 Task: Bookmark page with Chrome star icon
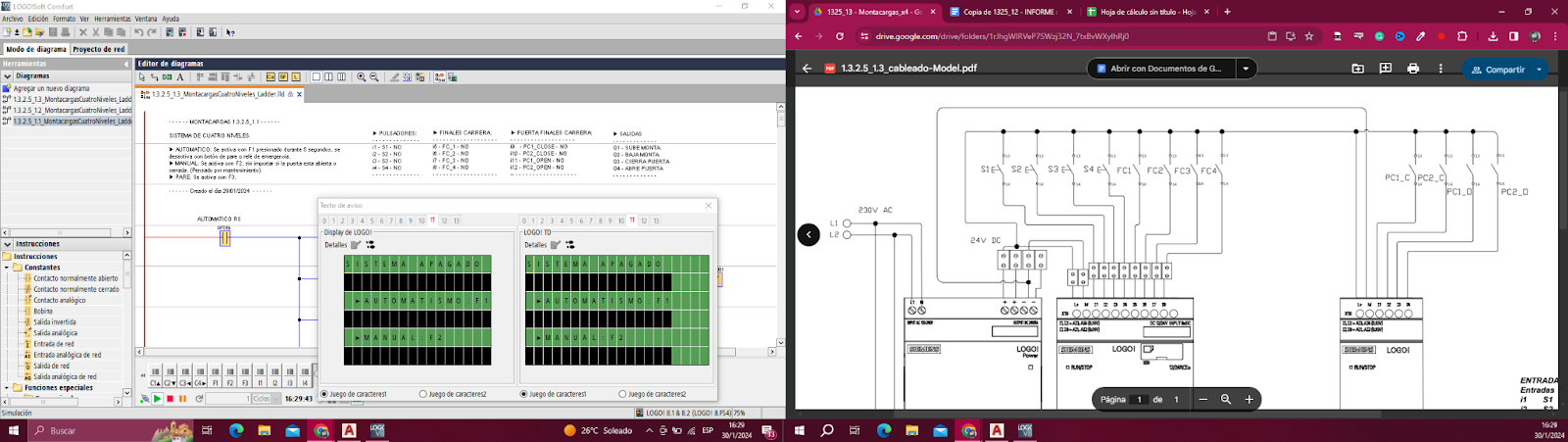(x=1308, y=36)
